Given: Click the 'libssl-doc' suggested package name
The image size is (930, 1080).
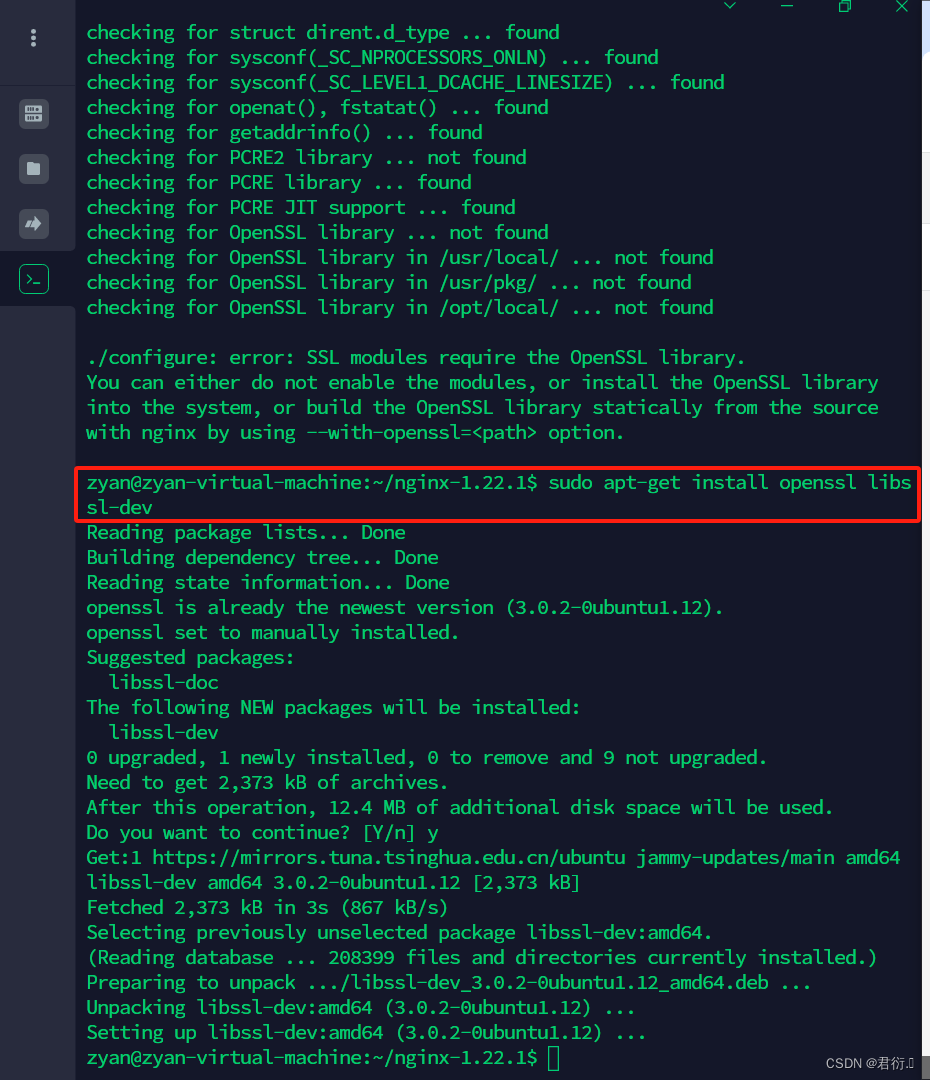Looking at the screenshot, I should [164, 683].
